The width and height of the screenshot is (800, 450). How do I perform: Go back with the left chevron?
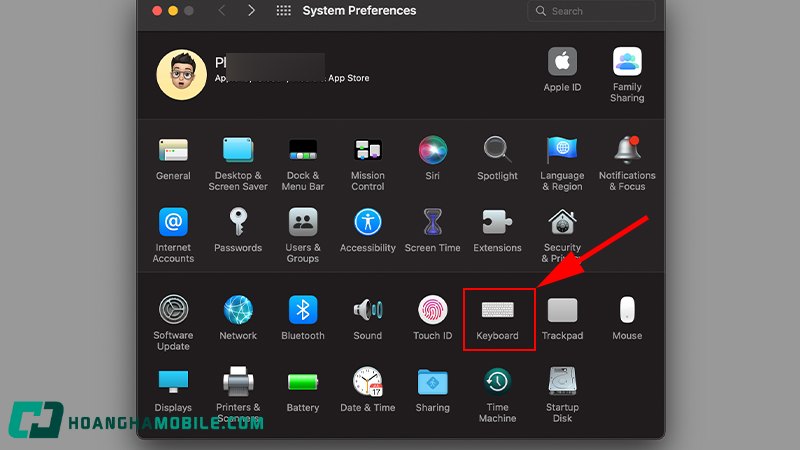[222, 11]
